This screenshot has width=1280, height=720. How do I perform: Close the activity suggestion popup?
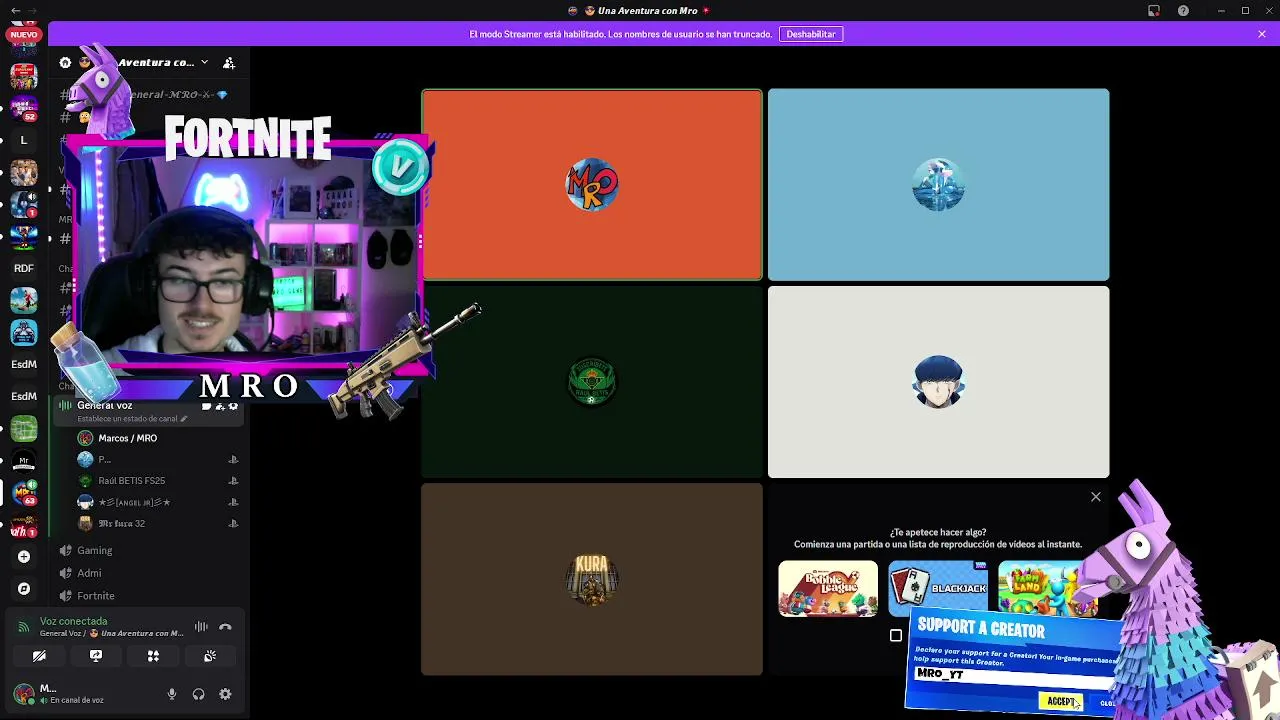point(1096,497)
